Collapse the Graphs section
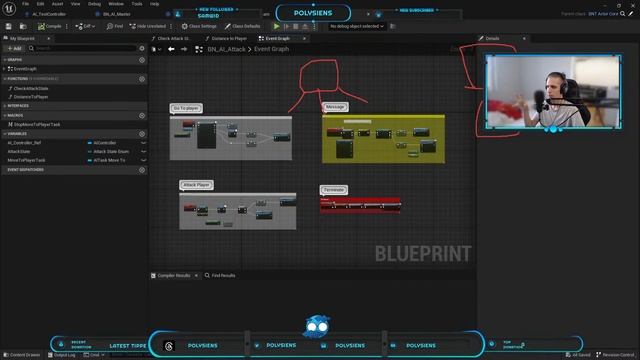 [x=5, y=60]
